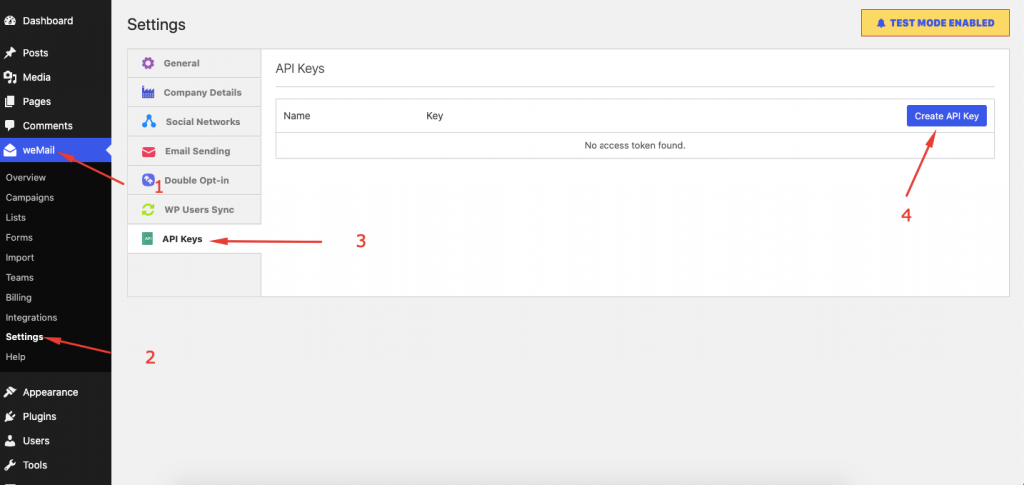
Task: Open the General settings tab
Action: (194, 63)
